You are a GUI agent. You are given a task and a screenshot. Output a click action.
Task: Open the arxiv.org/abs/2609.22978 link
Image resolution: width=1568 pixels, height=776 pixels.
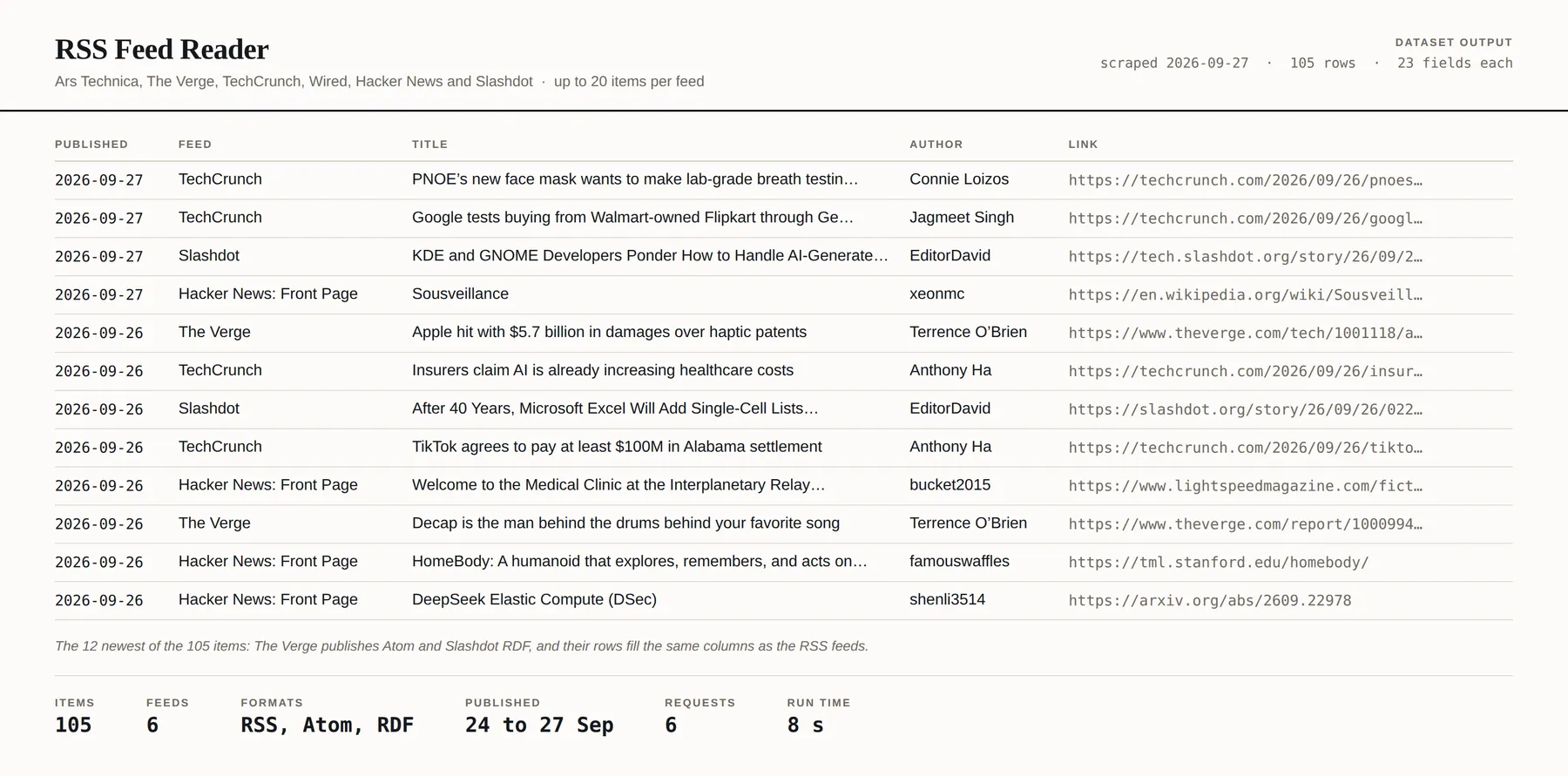1210,601
